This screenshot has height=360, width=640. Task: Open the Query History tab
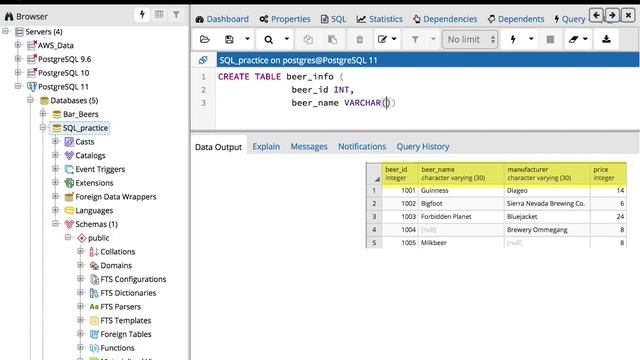423,147
